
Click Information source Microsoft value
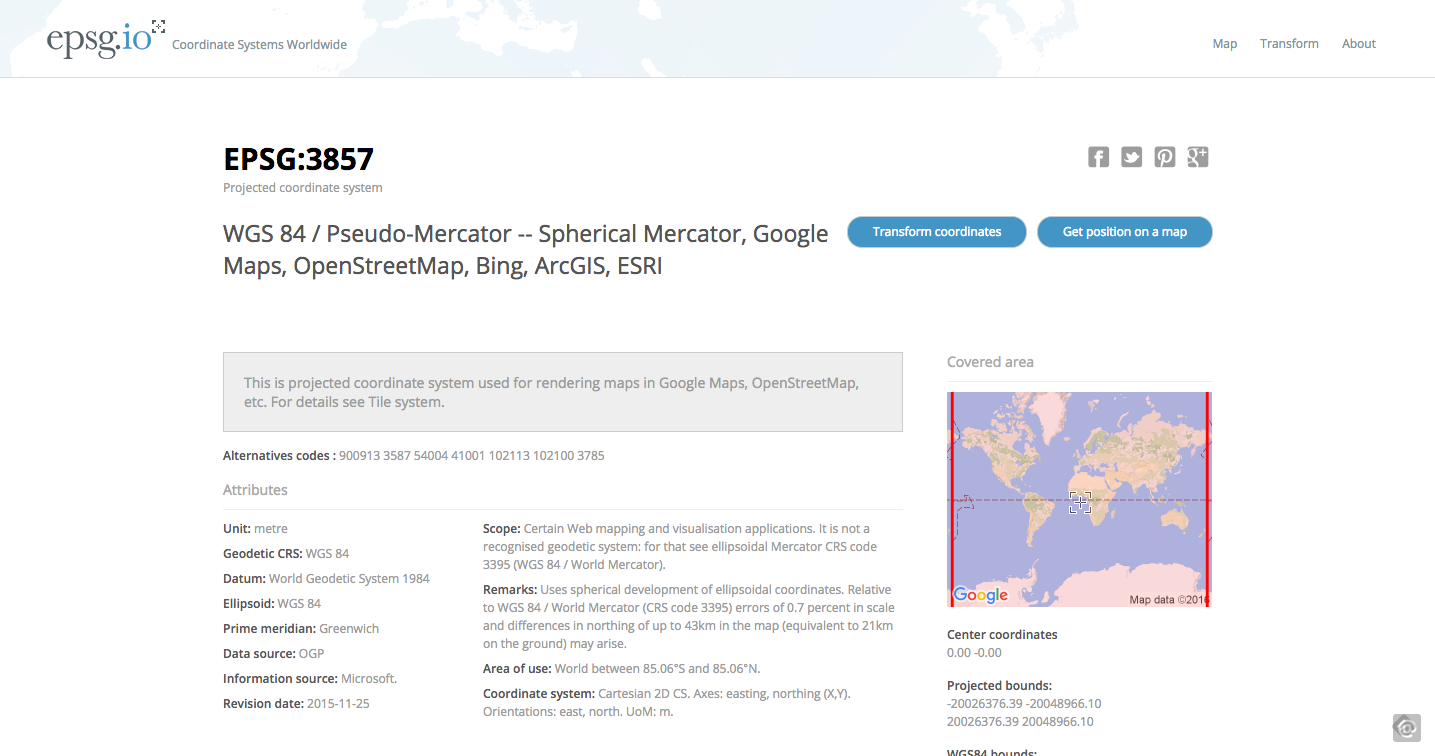pos(369,679)
